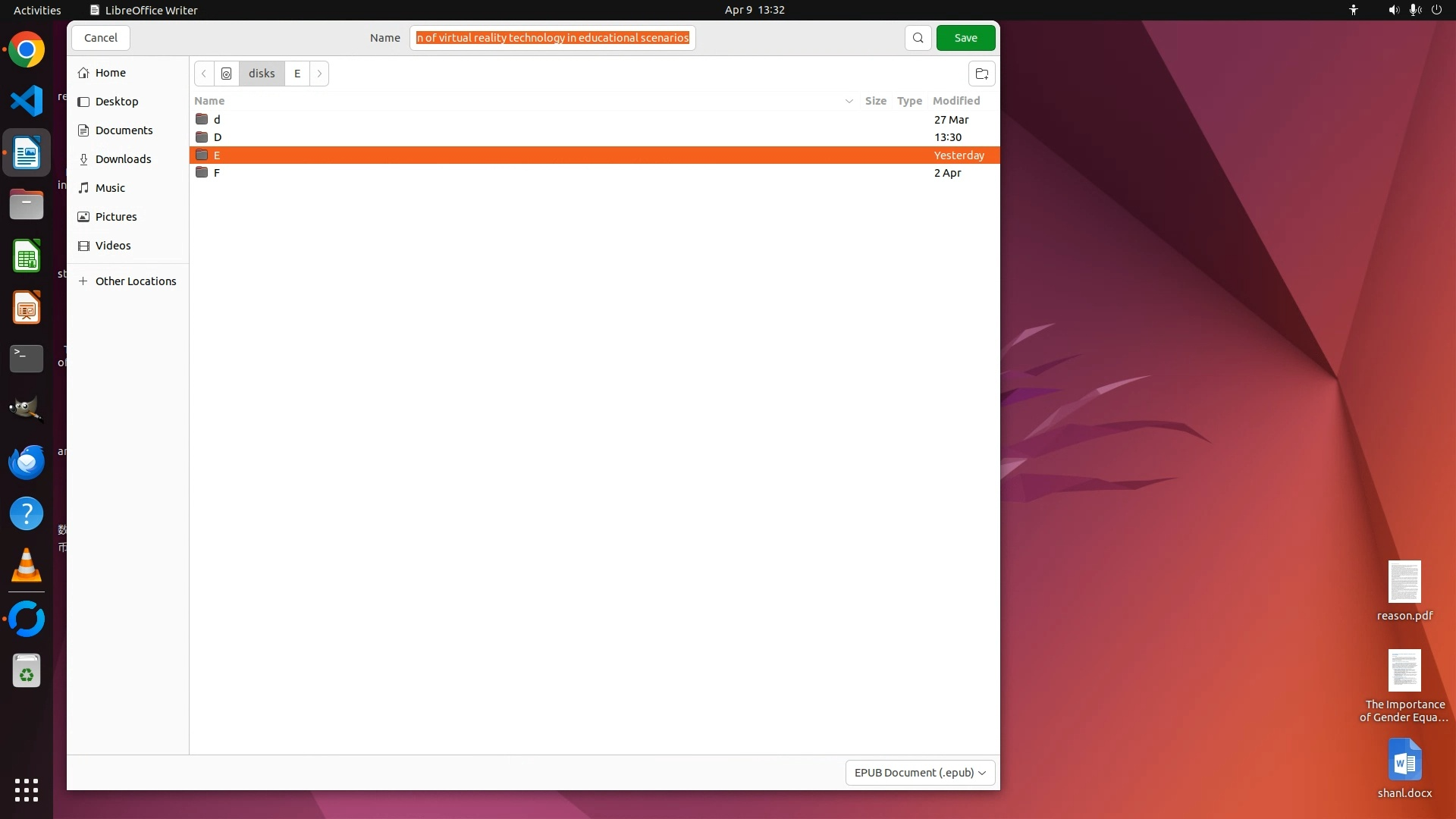
Task: Select the E path bar segment
Action: pos(297,74)
